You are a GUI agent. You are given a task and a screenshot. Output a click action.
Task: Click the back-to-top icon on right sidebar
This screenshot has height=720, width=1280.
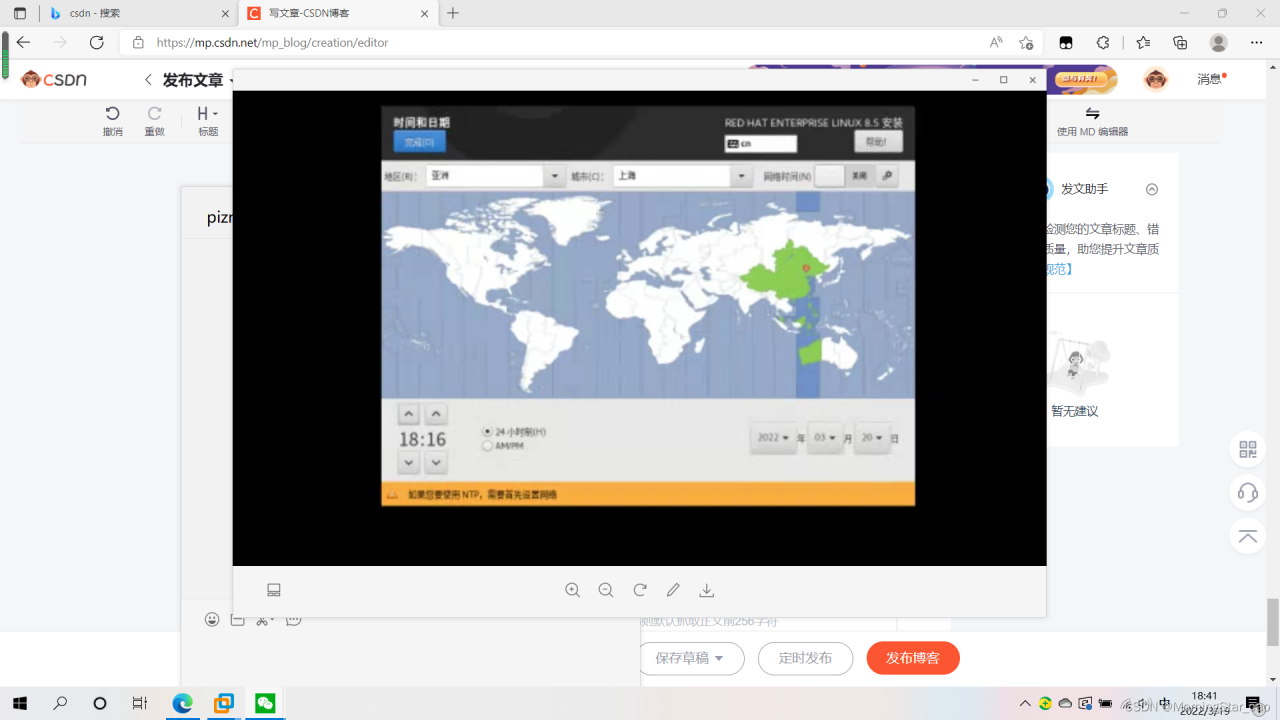coord(1248,536)
